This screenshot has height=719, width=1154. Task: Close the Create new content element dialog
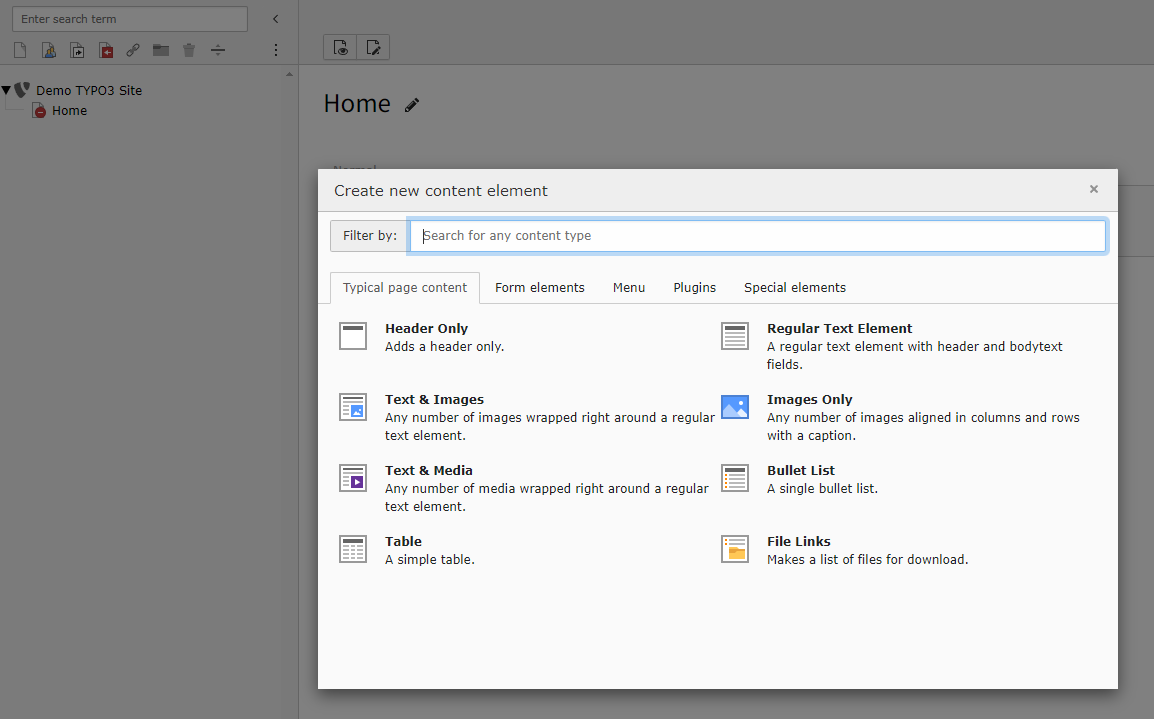[x=1093, y=189]
